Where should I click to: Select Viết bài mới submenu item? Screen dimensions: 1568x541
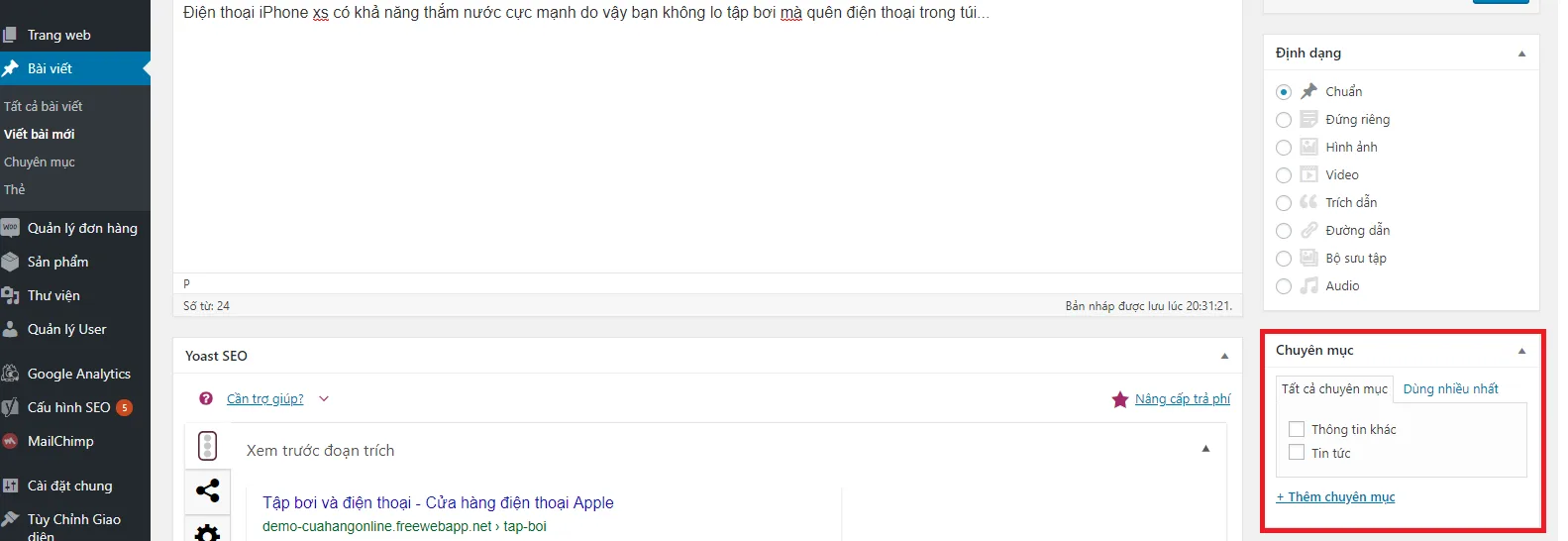40,134
